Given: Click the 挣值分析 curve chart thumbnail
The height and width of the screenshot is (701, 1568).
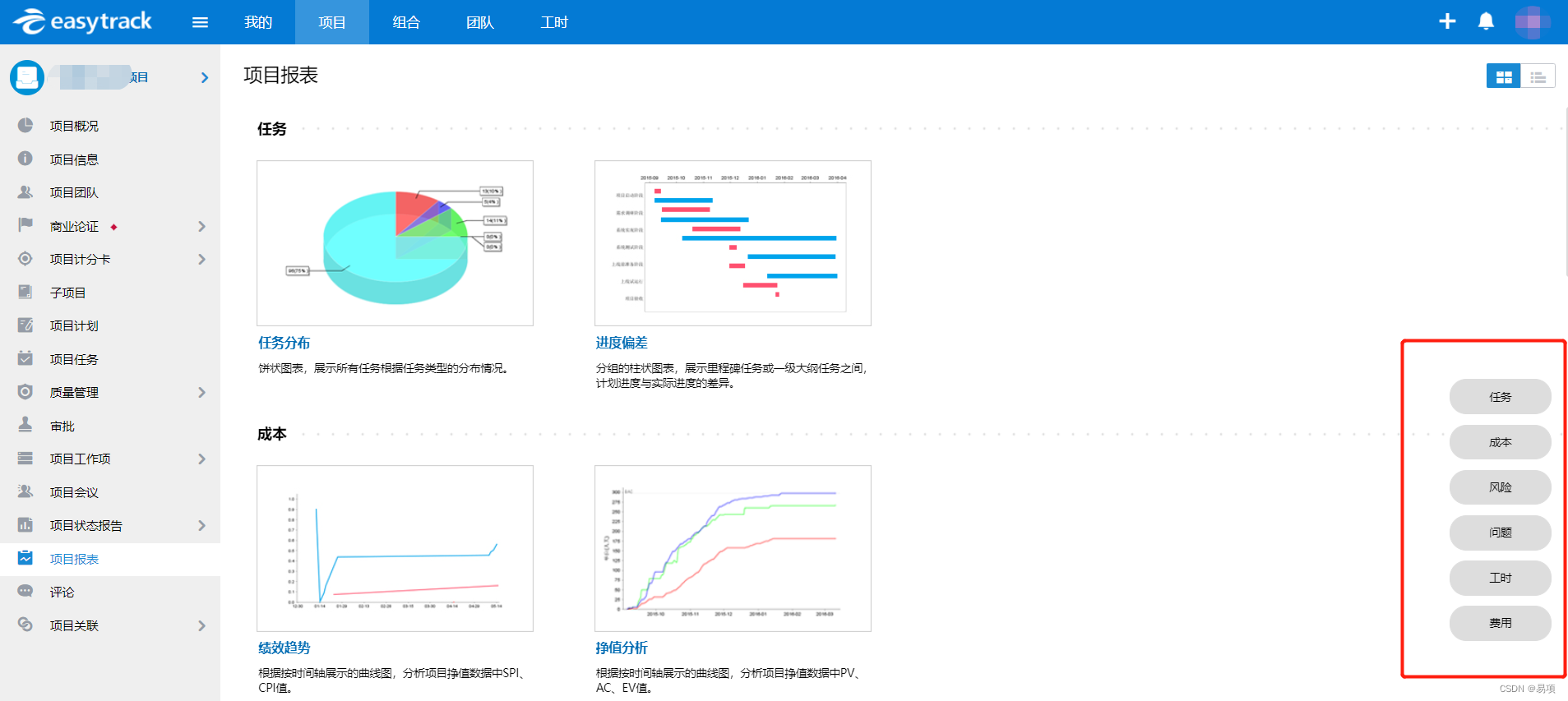Looking at the screenshot, I should click(x=733, y=548).
